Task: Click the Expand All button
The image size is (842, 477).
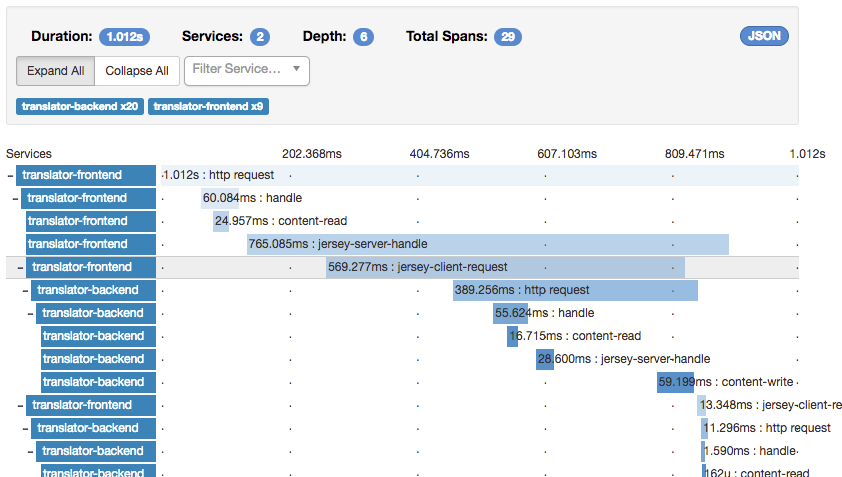Action: pyautogui.click(x=55, y=71)
